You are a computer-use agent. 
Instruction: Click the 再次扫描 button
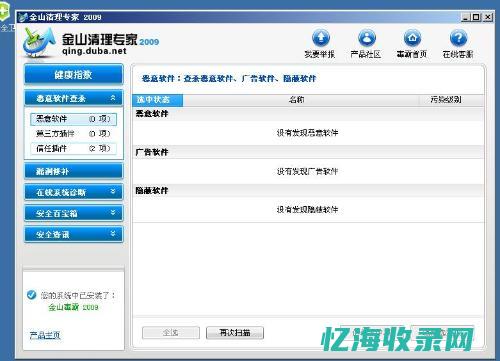click(x=235, y=332)
